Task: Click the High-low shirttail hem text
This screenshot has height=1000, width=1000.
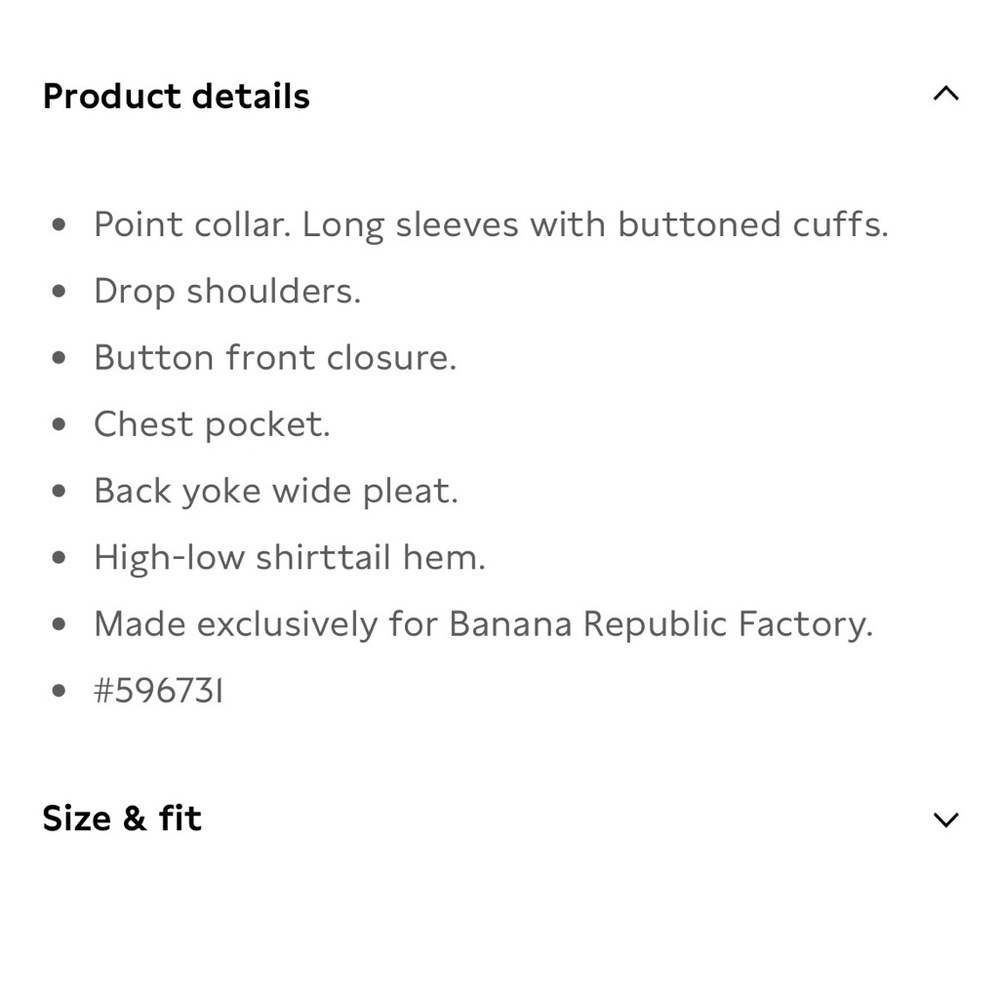Action: 290,558
